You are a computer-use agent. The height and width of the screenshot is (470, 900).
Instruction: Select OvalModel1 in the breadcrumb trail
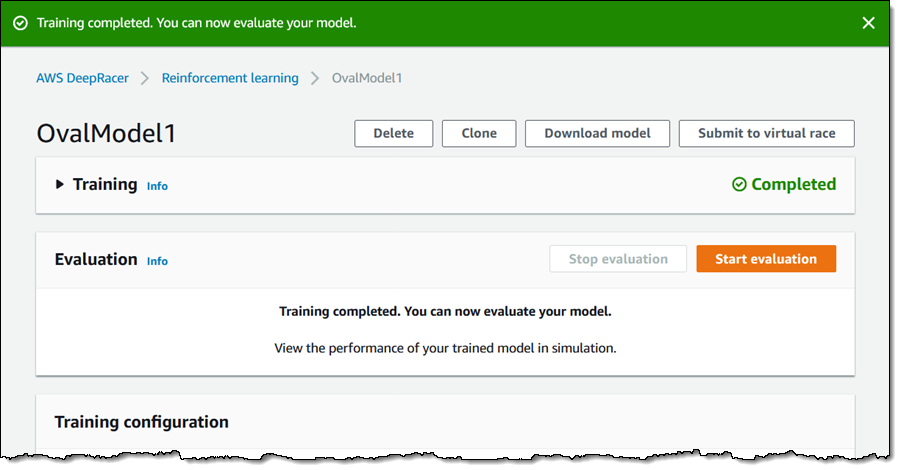point(367,78)
